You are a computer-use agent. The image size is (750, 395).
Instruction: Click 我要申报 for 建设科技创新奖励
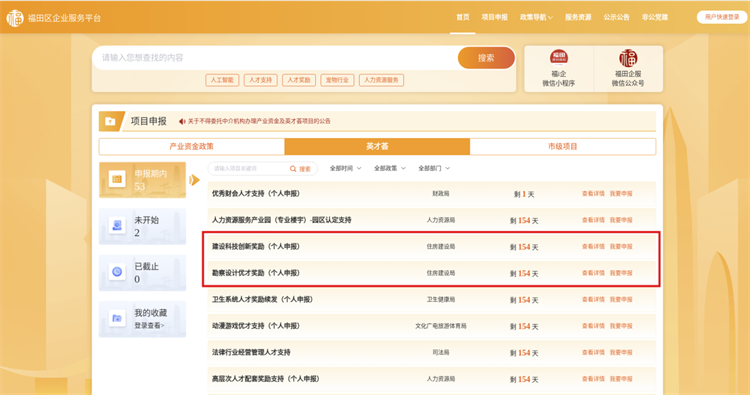pyautogui.click(x=621, y=247)
